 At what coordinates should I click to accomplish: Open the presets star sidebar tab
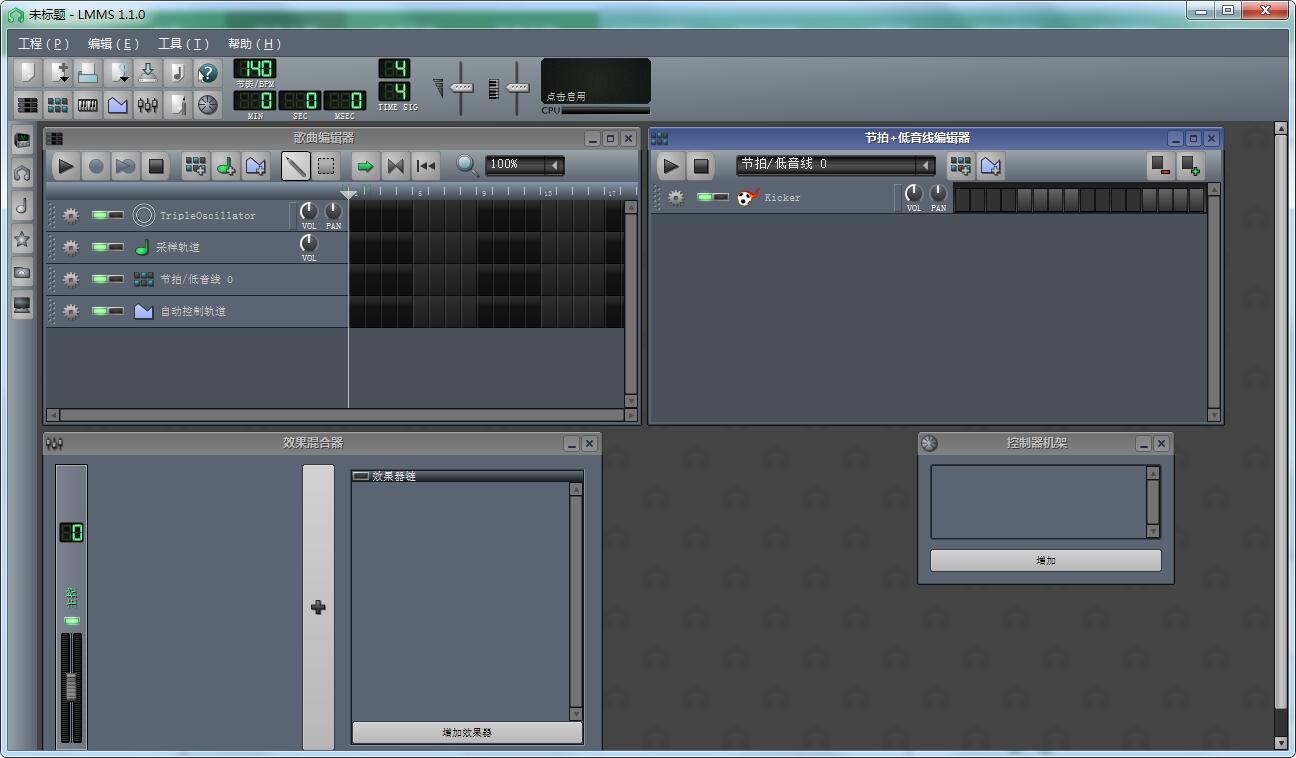[22, 239]
